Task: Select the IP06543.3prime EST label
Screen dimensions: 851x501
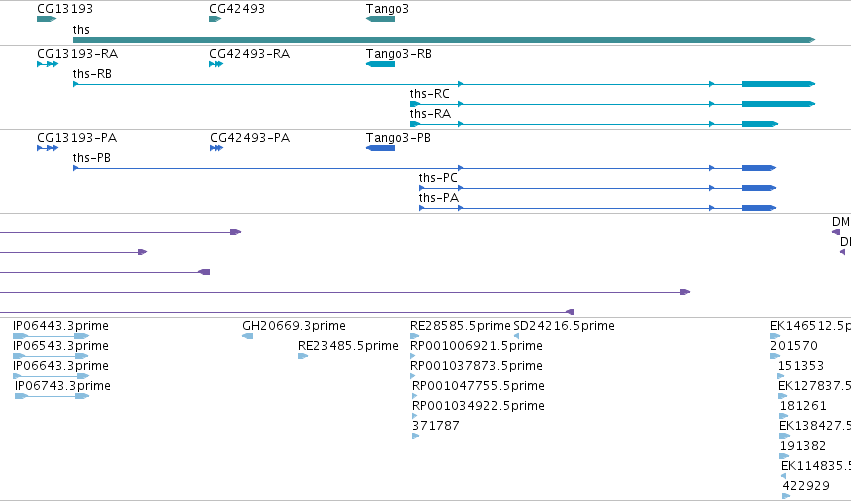Action: pyautogui.click(x=61, y=346)
